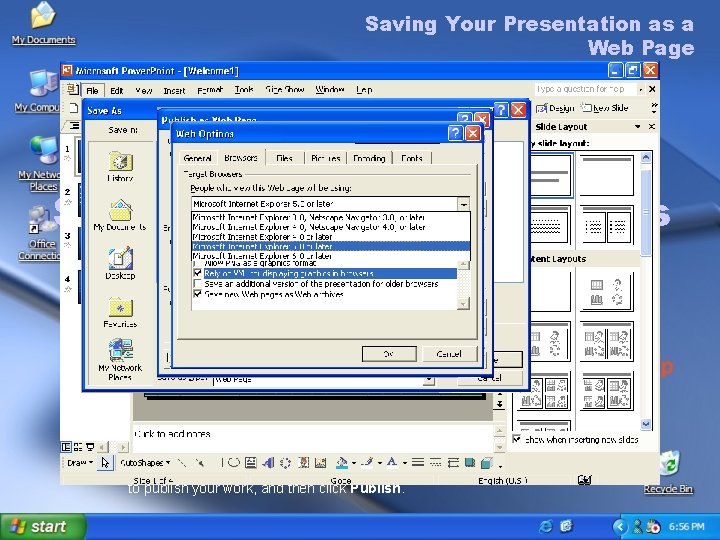Select the Title Slide layout thumbnail
The width and height of the screenshot is (720, 540).
(x=551, y=175)
